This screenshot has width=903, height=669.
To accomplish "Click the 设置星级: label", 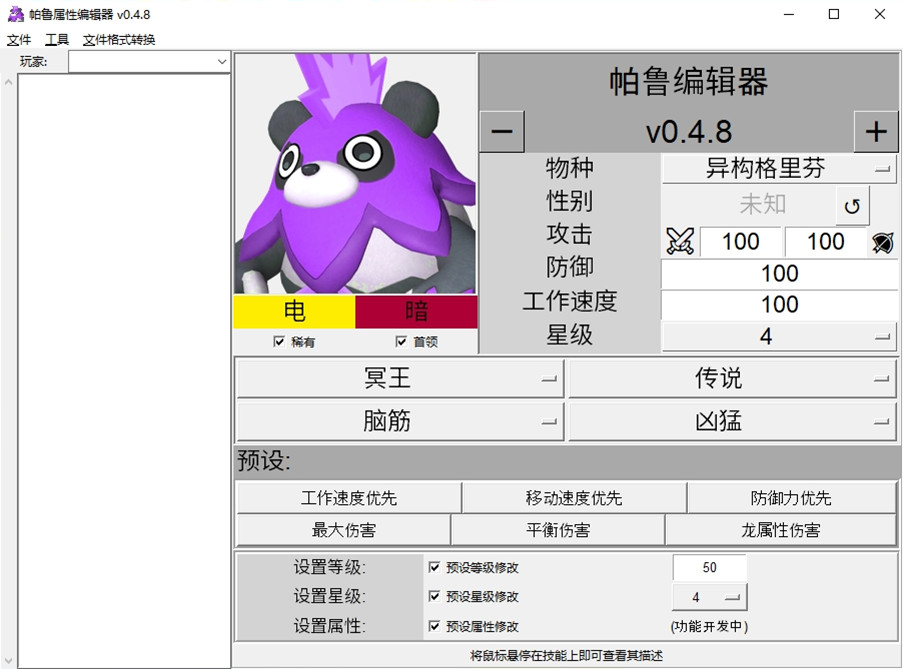I will [x=329, y=596].
